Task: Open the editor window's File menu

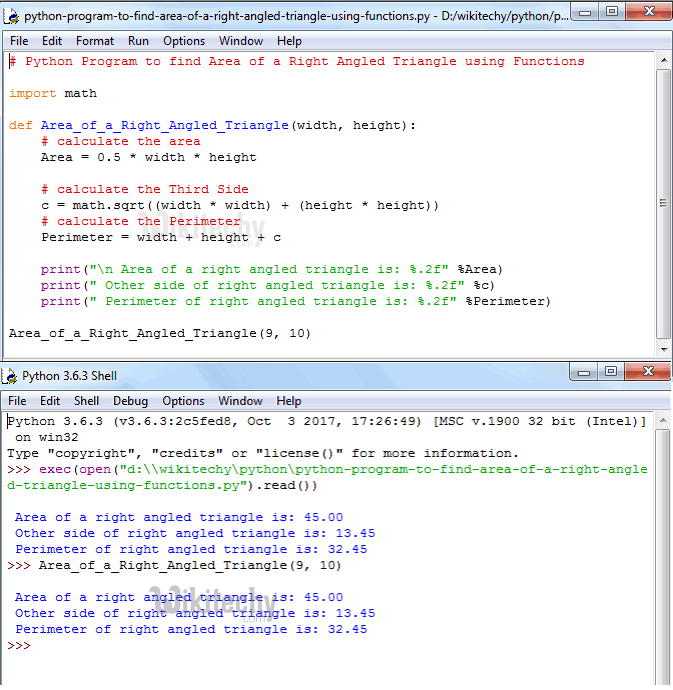Action: click(19, 41)
